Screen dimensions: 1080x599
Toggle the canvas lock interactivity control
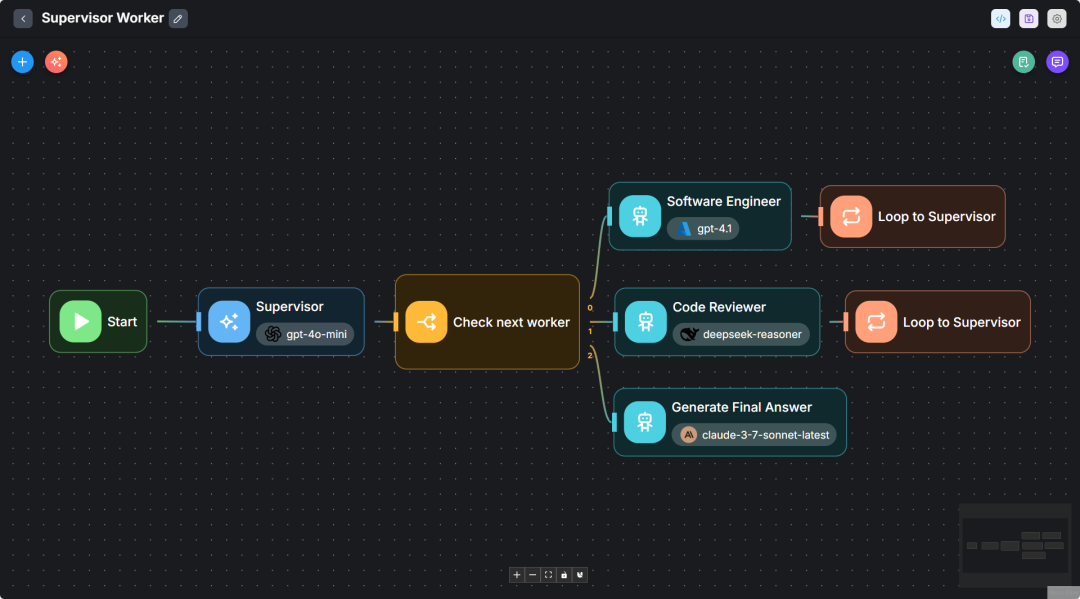(564, 575)
